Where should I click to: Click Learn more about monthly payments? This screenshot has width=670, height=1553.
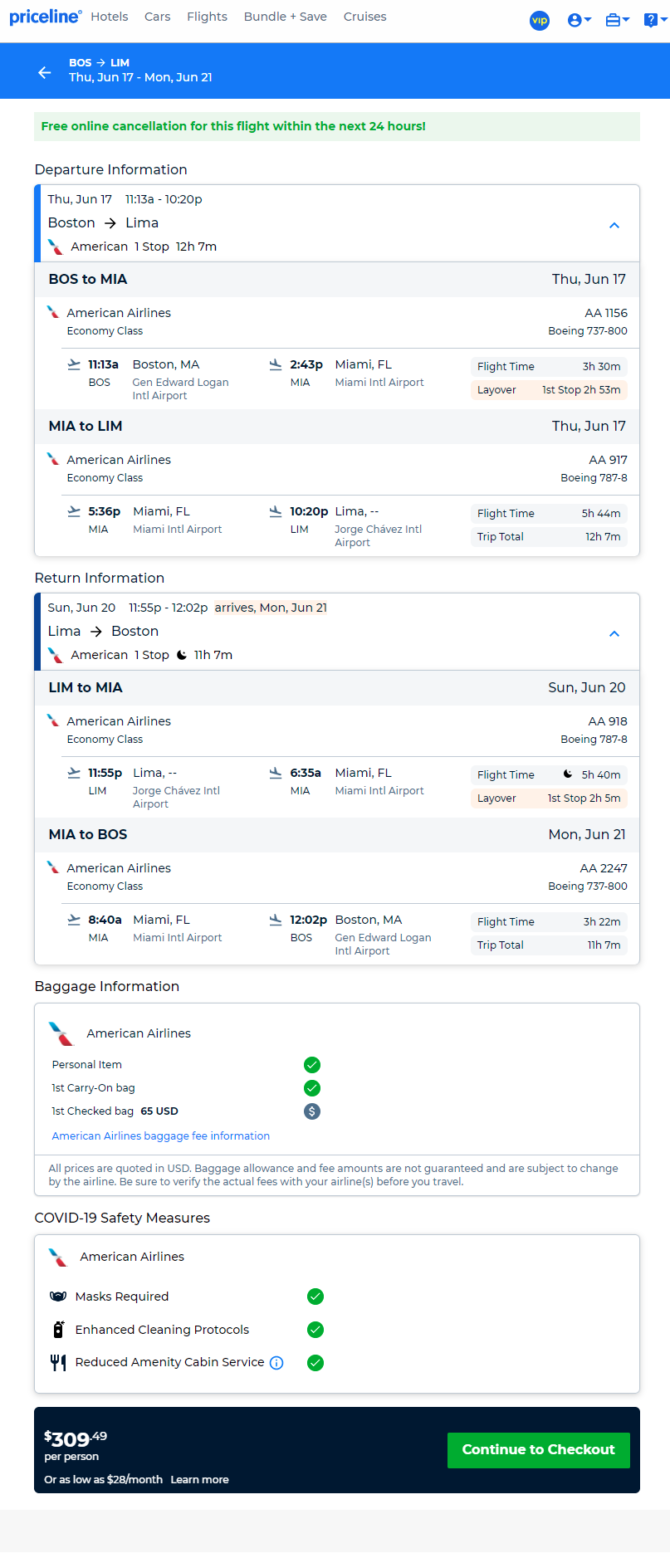199,1479
